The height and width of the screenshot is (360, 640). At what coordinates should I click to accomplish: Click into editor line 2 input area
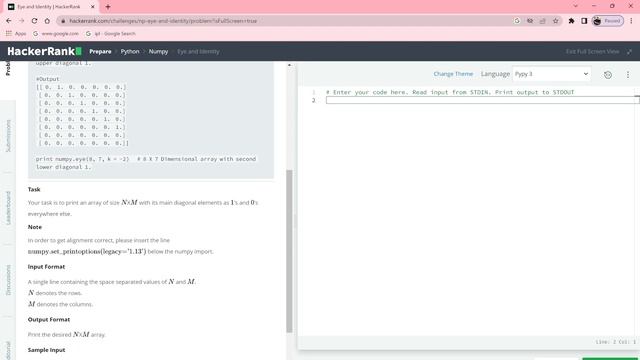coord(482,100)
